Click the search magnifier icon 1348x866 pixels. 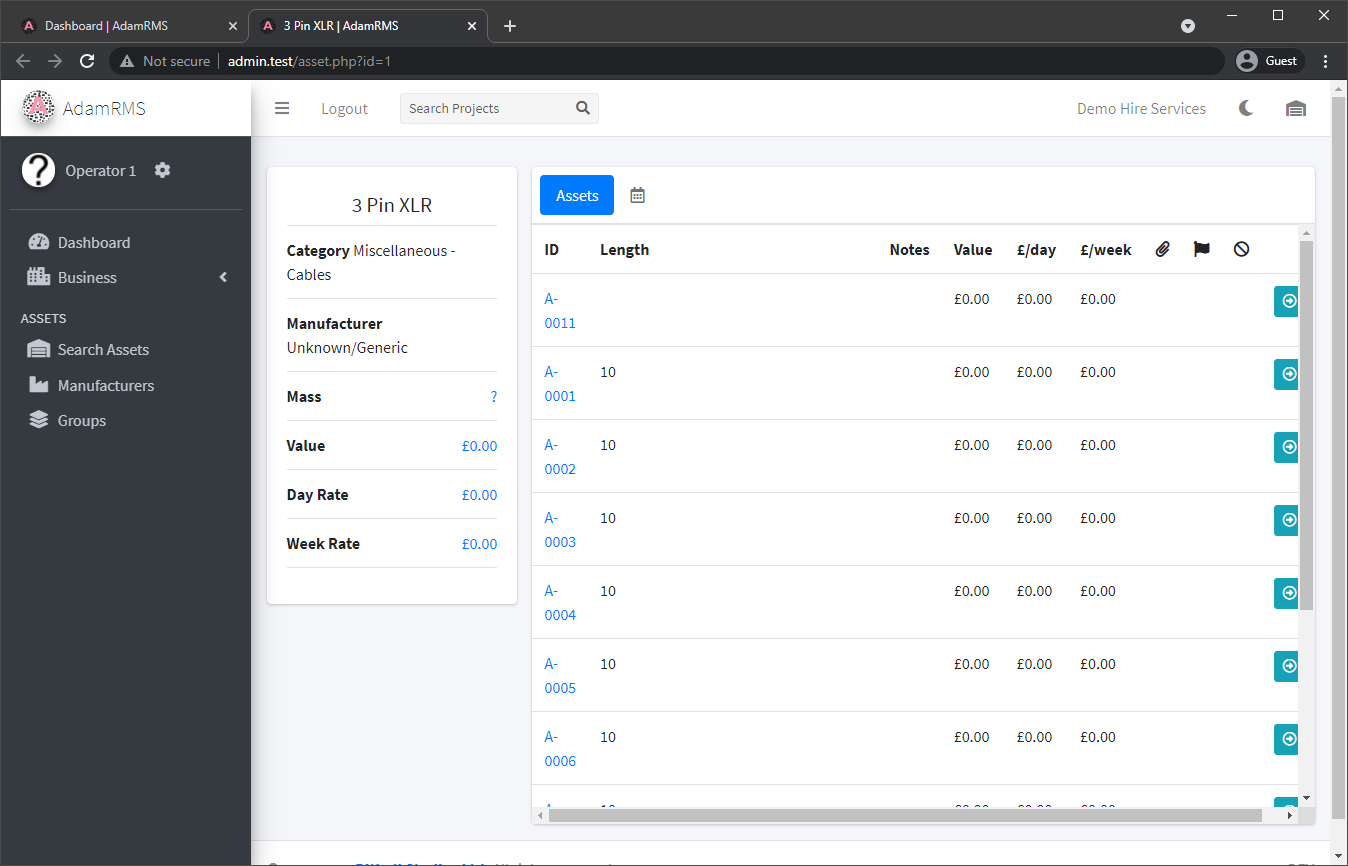pyautogui.click(x=583, y=108)
